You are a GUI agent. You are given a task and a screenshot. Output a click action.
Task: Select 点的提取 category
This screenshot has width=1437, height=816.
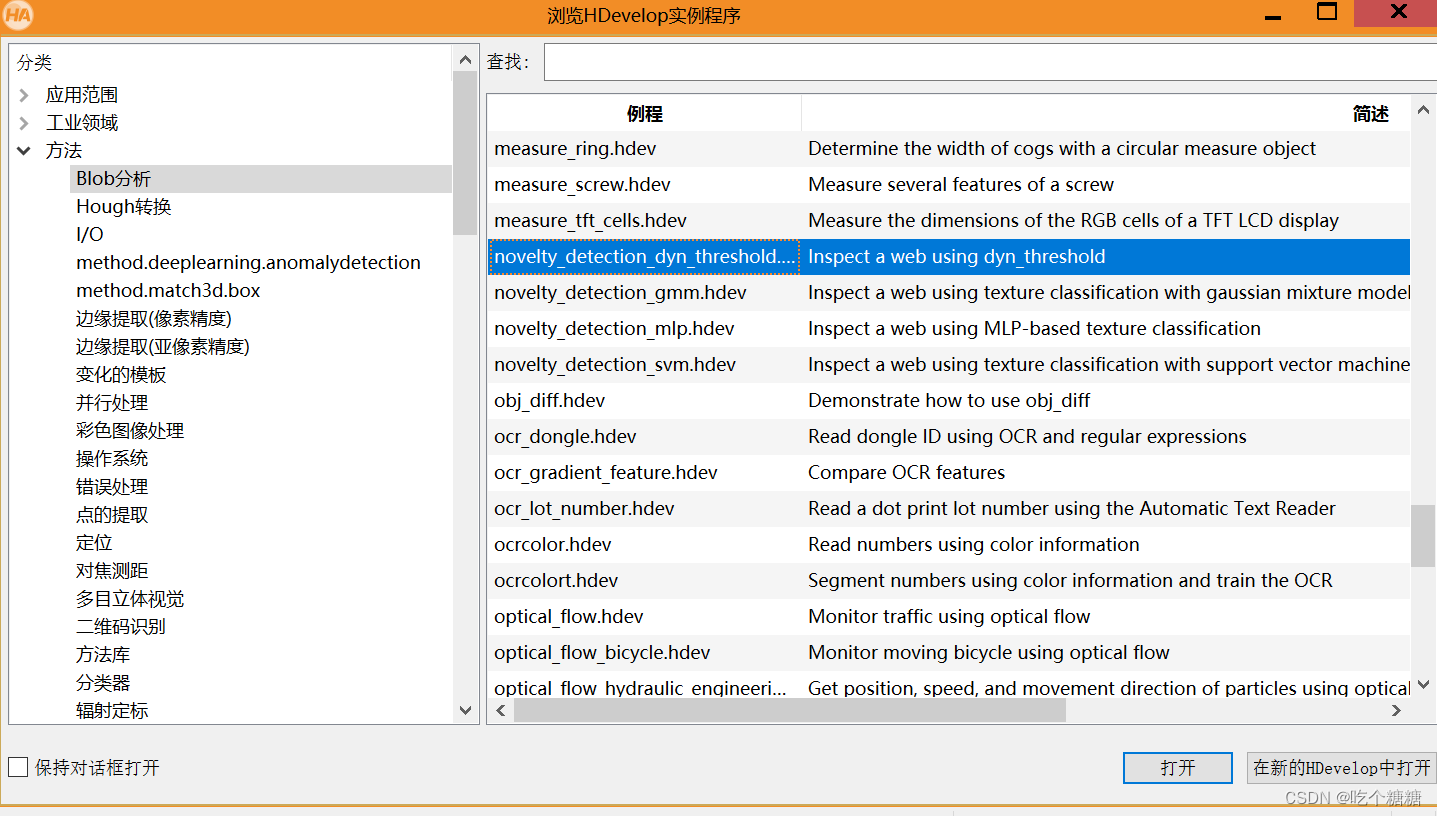pos(112,515)
